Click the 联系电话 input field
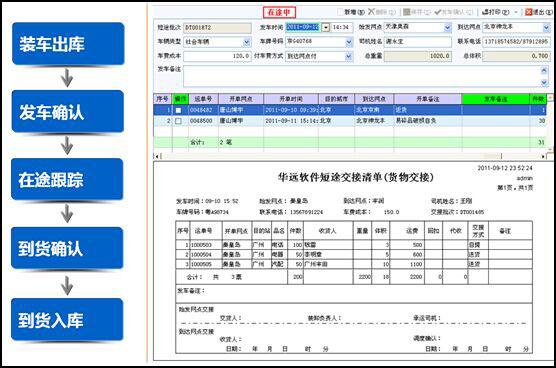 pos(516,42)
